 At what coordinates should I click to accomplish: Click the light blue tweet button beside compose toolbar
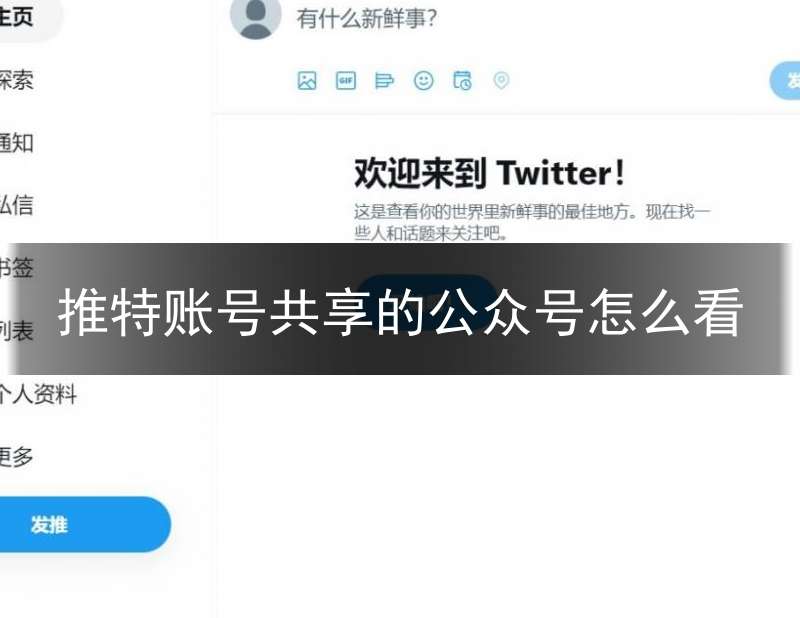(786, 81)
